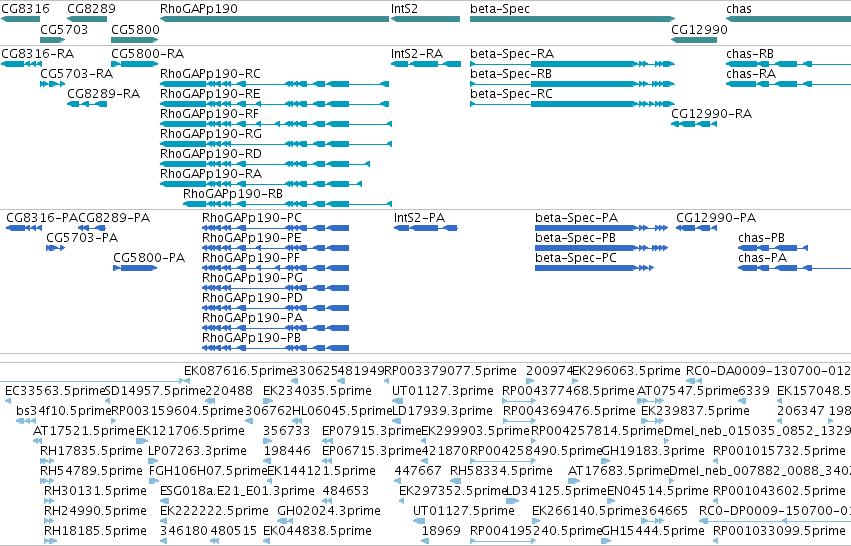Click the CG8316 gene label
The image size is (851, 546).
pos(26,9)
